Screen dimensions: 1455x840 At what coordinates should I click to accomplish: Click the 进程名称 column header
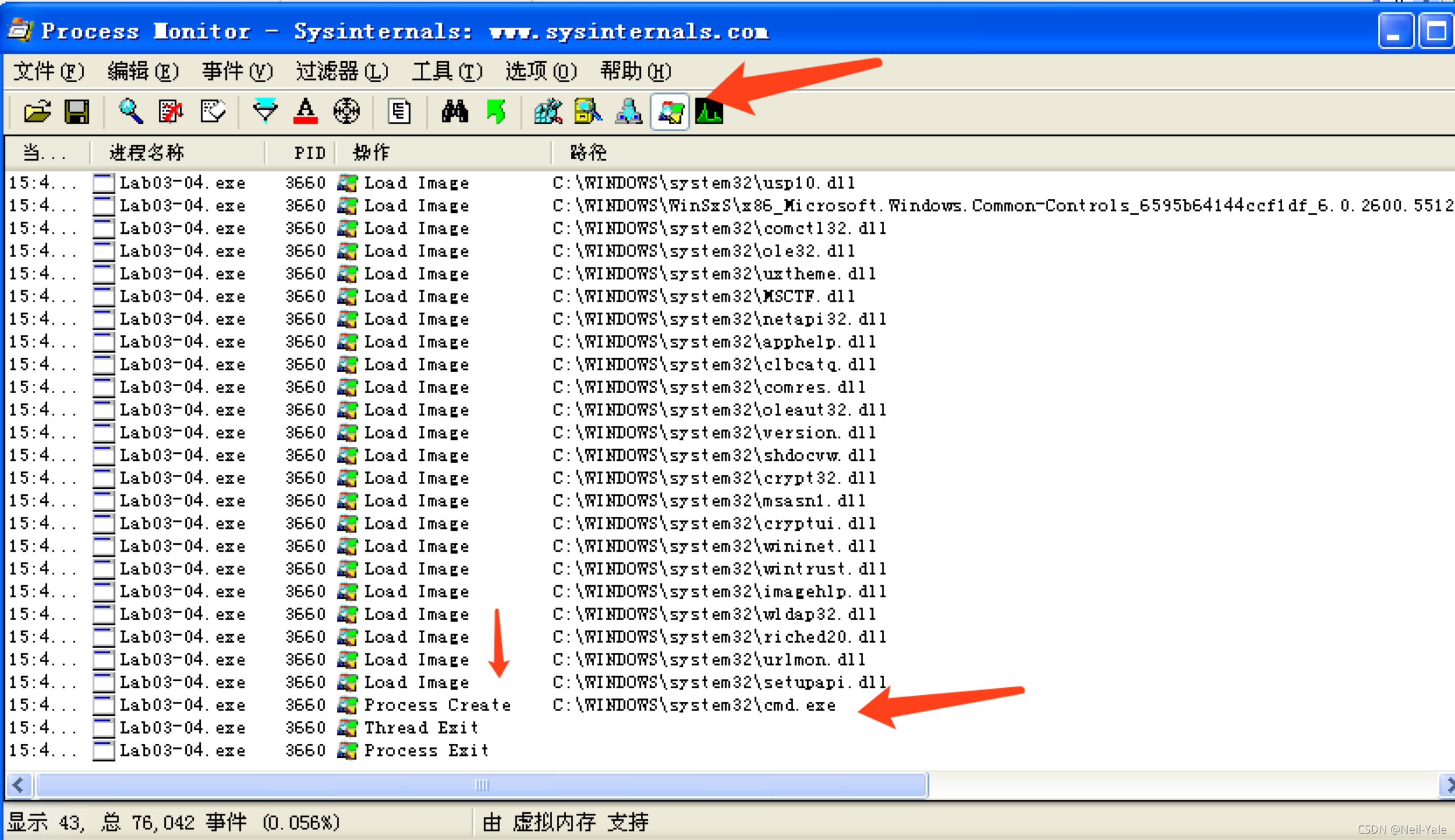click(177, 153)
